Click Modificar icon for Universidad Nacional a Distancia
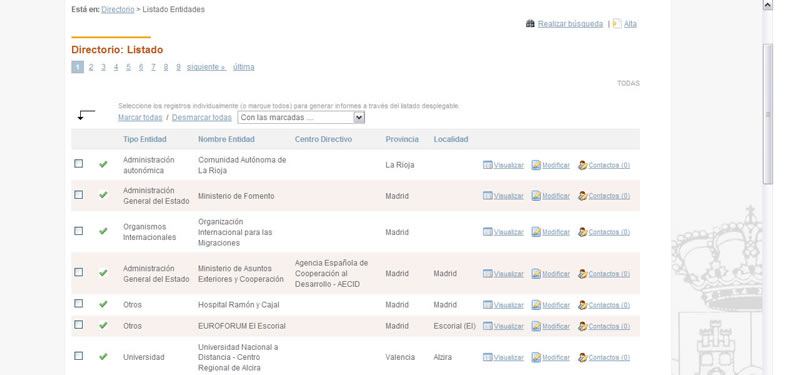 click(536, 357)
